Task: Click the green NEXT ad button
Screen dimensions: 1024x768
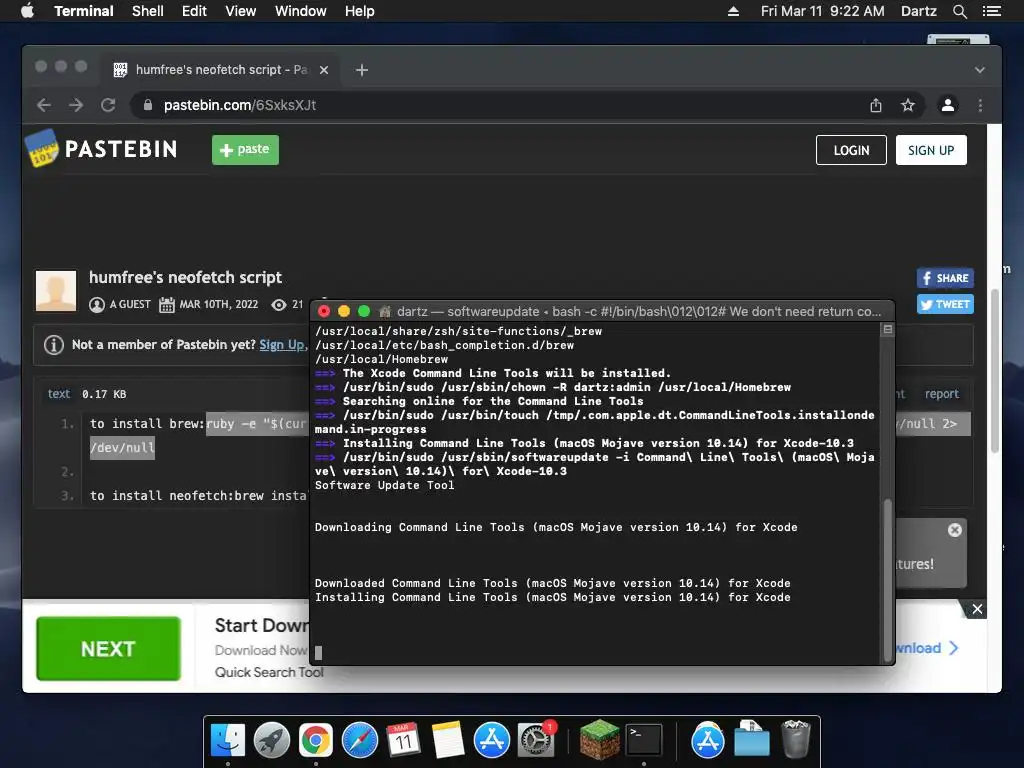Action: pos(108,648)
